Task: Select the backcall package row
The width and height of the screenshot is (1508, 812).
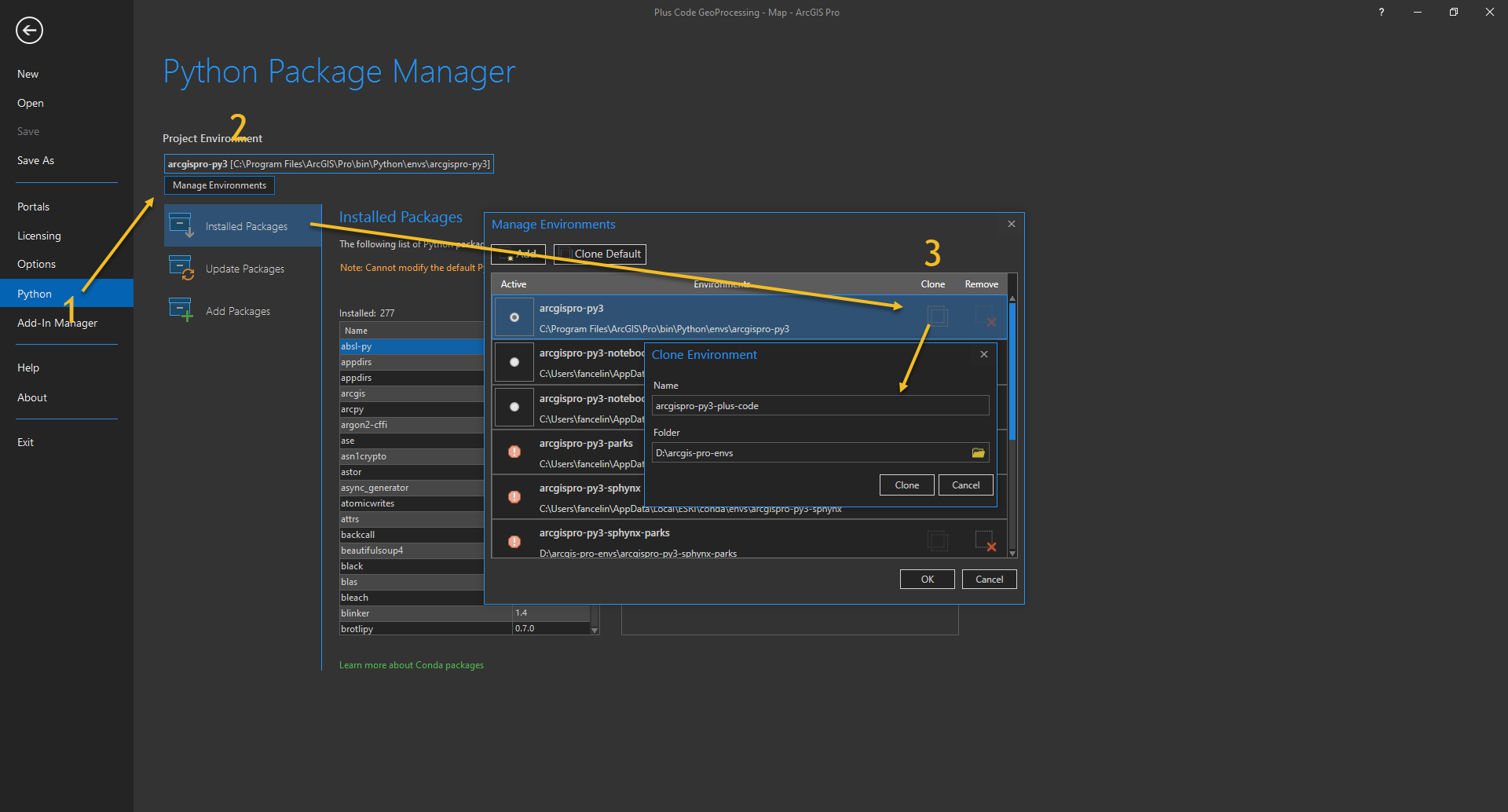Action: [x=412, y=535]
